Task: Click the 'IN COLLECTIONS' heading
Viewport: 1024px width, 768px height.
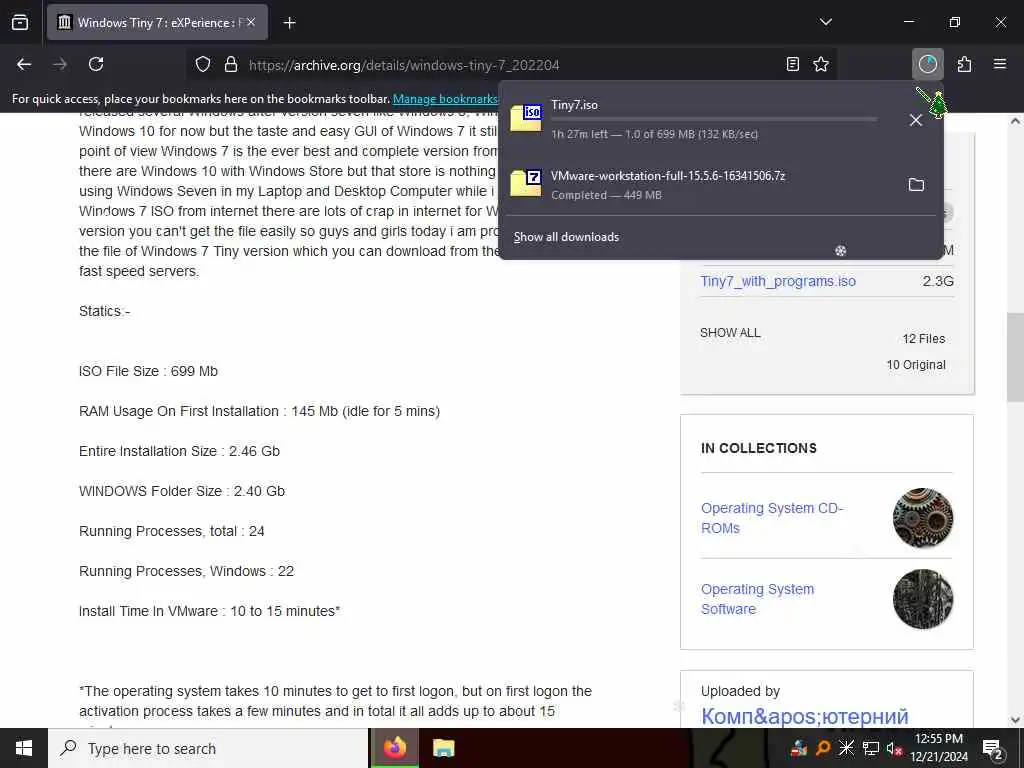Action: coord(759,449)
